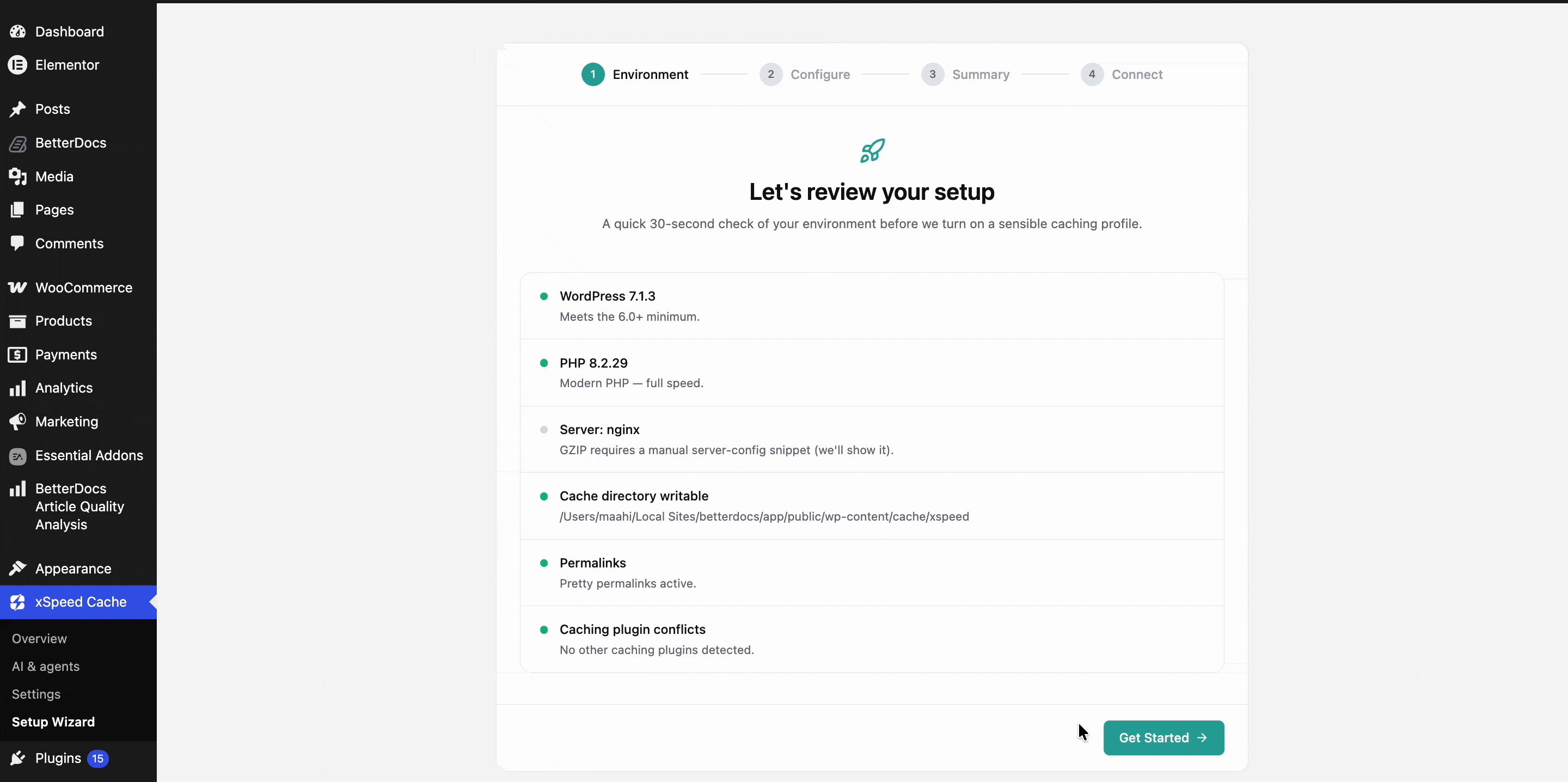Open the AI & agents submenu item
This screenshot has width=1568, height=782.
coord(46,667)
